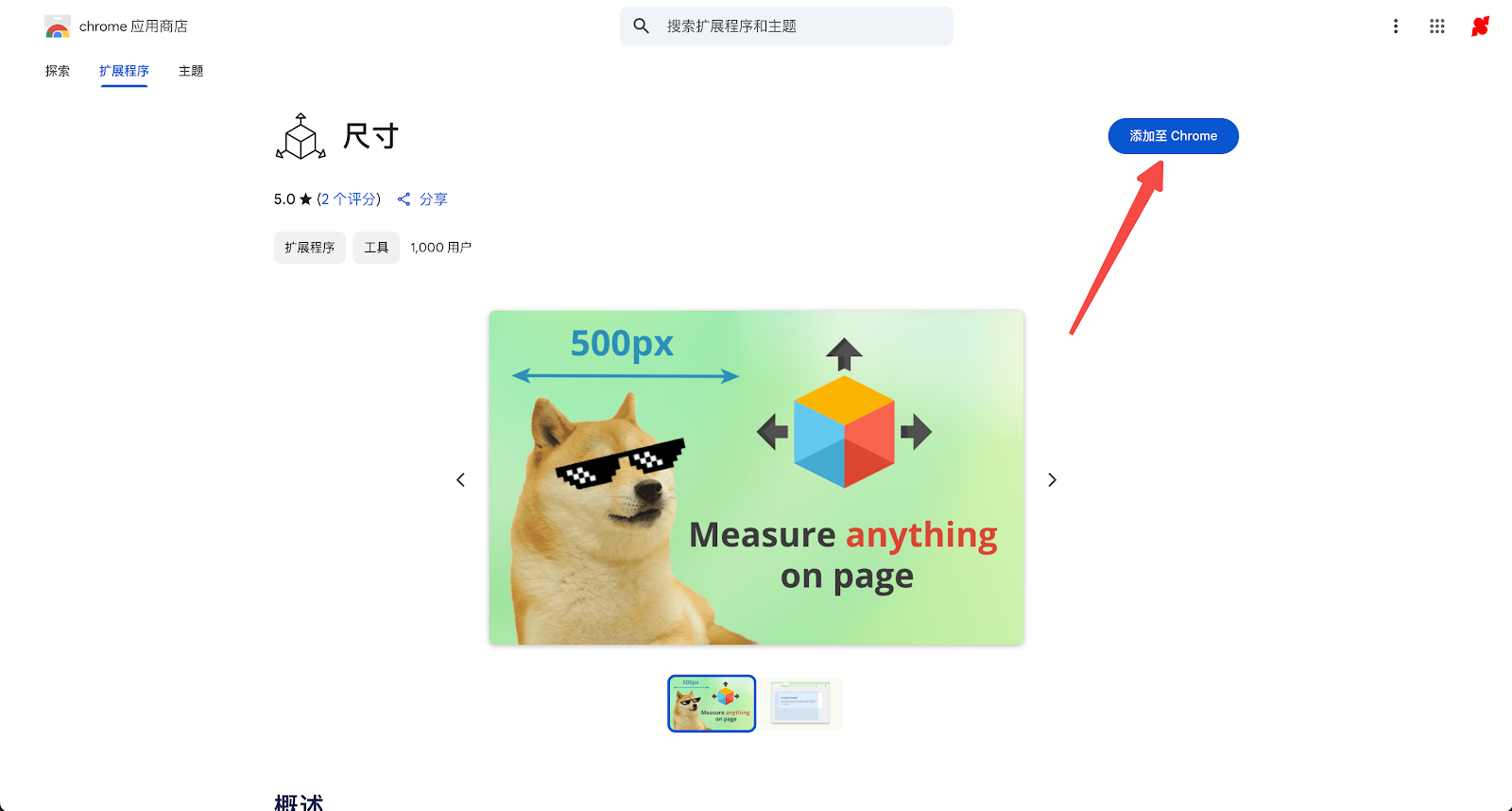Click the Chrome Web Store rainbow logo
Viewport: 1512px width, 811px height.
tap(58, 26)
